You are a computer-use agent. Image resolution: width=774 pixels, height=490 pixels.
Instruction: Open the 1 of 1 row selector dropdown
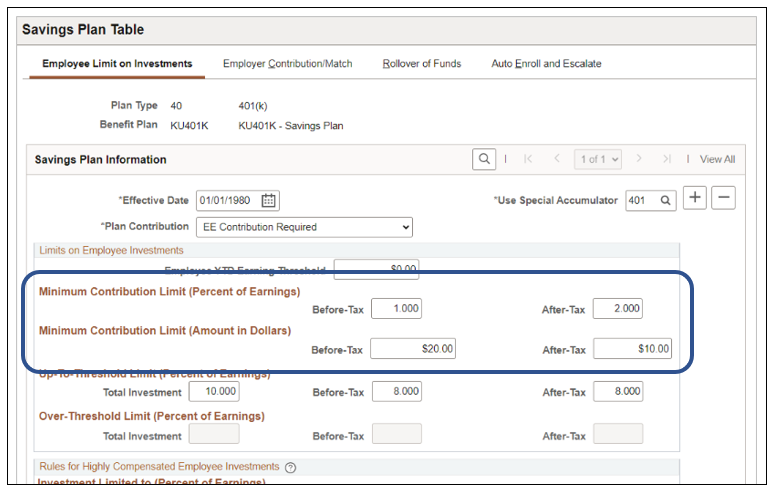coord(597,159)
